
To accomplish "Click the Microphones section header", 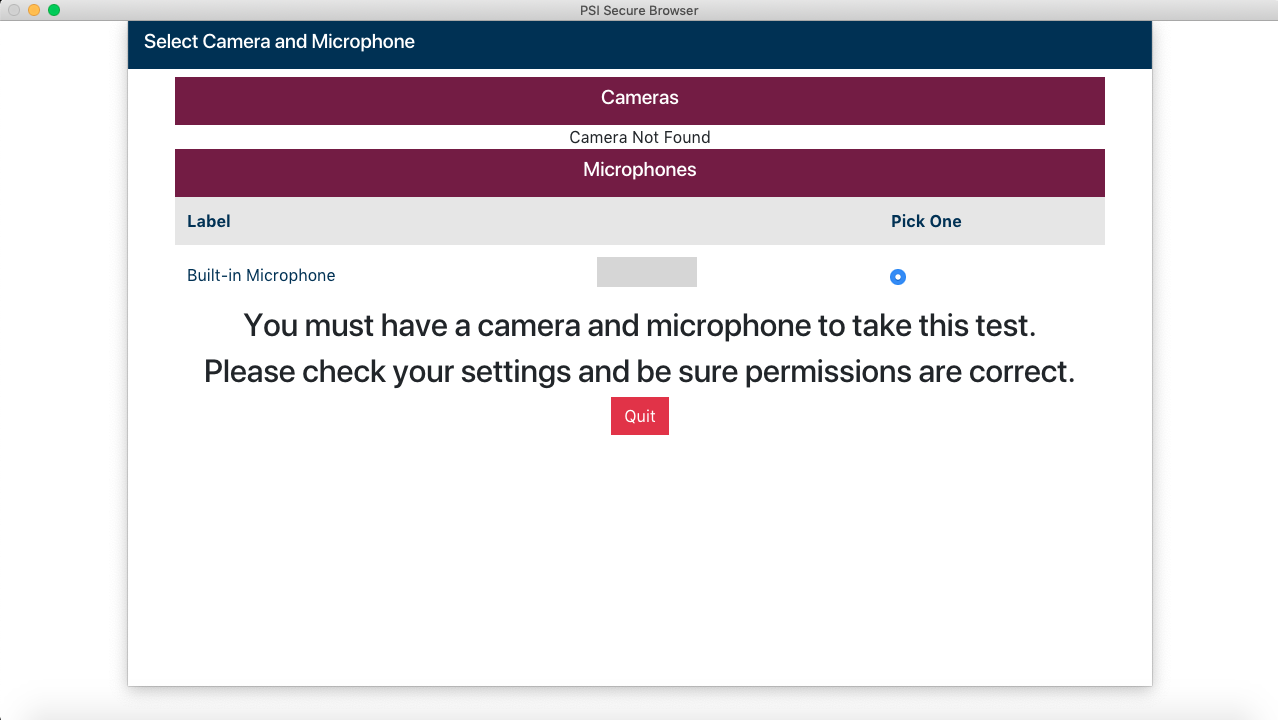I will point(640,173).
